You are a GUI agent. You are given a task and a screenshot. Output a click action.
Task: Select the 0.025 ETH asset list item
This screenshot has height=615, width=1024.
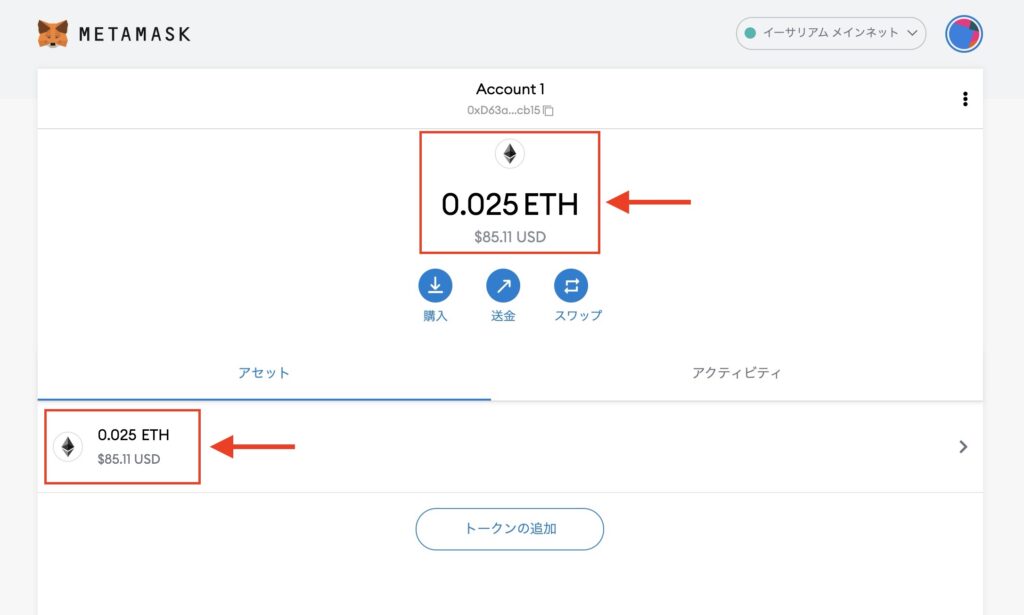[510, 447]
